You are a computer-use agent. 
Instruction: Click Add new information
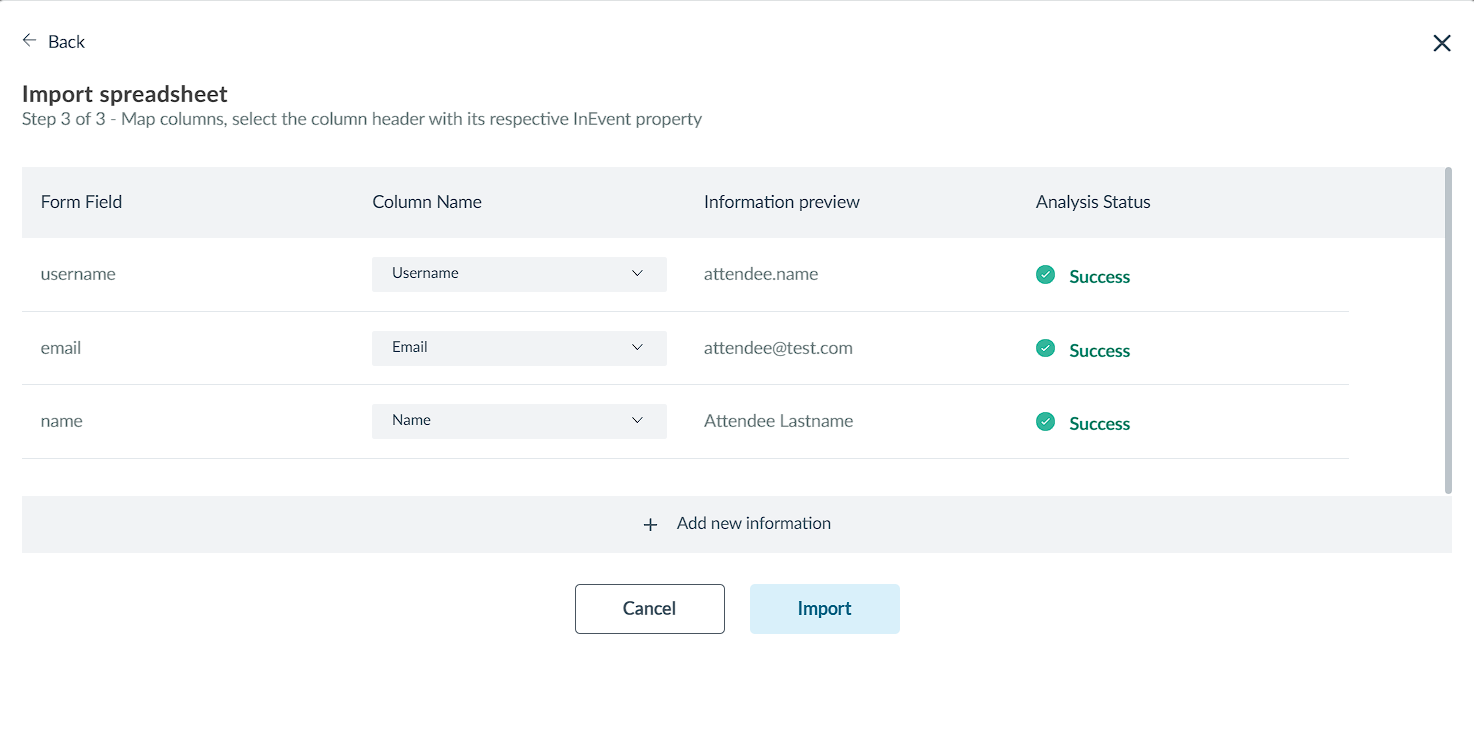click(x=737, y=524)
